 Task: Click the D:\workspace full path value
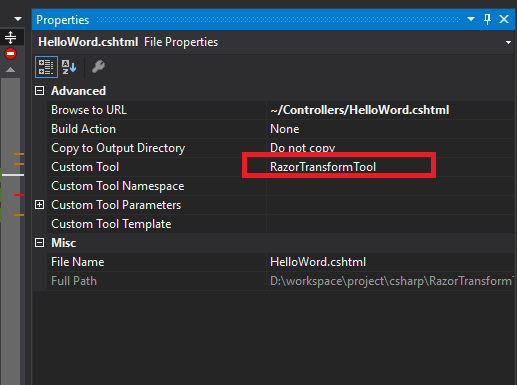pos(391,281)
